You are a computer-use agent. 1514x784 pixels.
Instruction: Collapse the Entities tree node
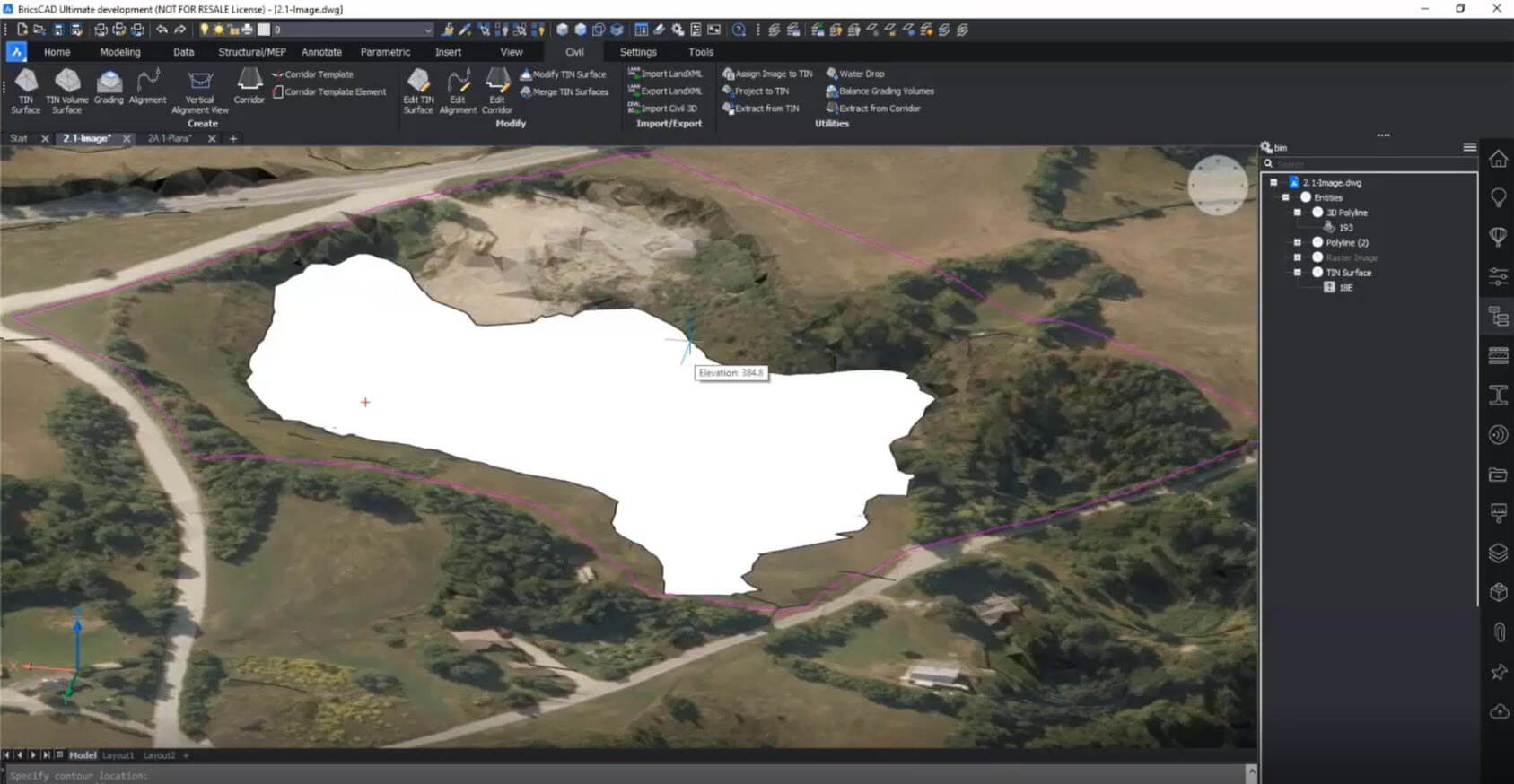click(x=1285, y=197)
